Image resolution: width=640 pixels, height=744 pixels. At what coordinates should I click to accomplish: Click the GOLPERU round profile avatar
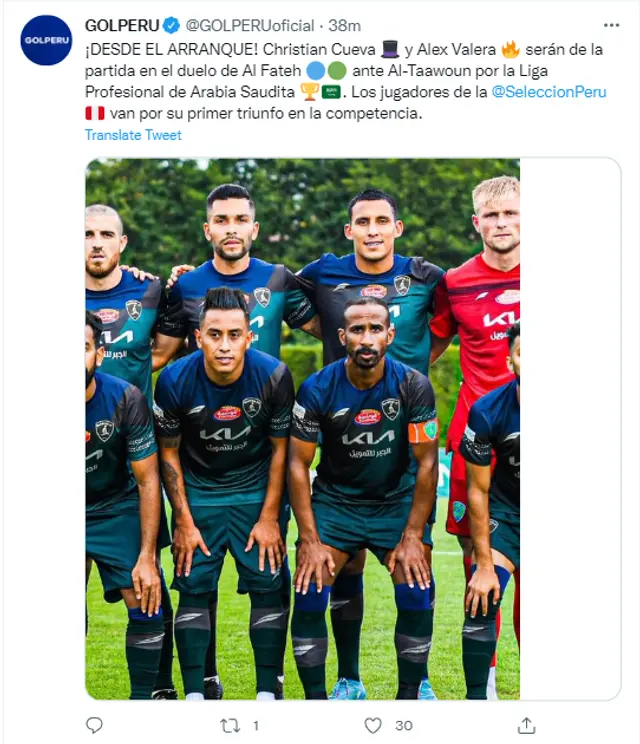point(46,40)
